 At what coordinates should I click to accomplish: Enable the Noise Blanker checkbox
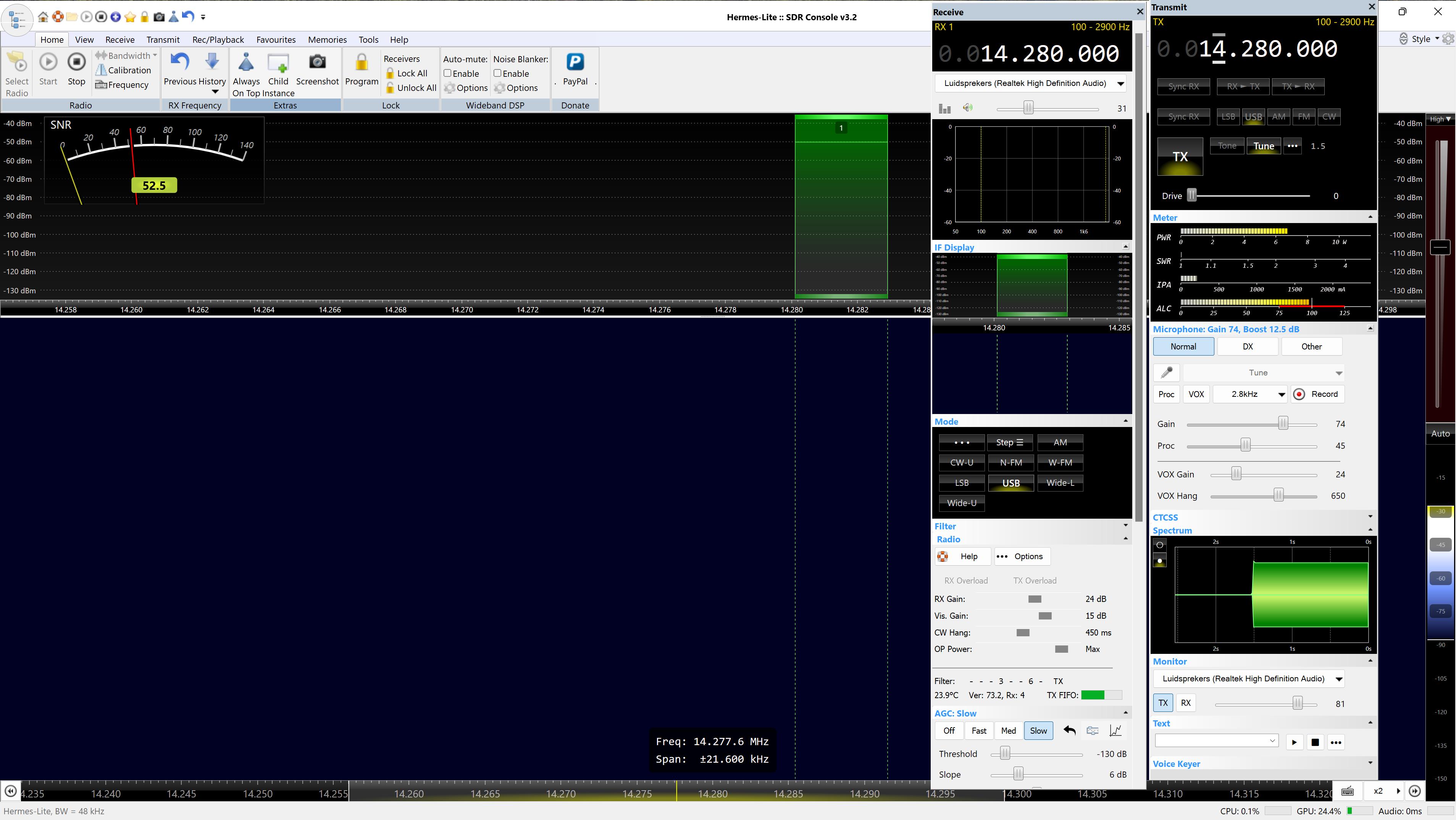[497, 73]
